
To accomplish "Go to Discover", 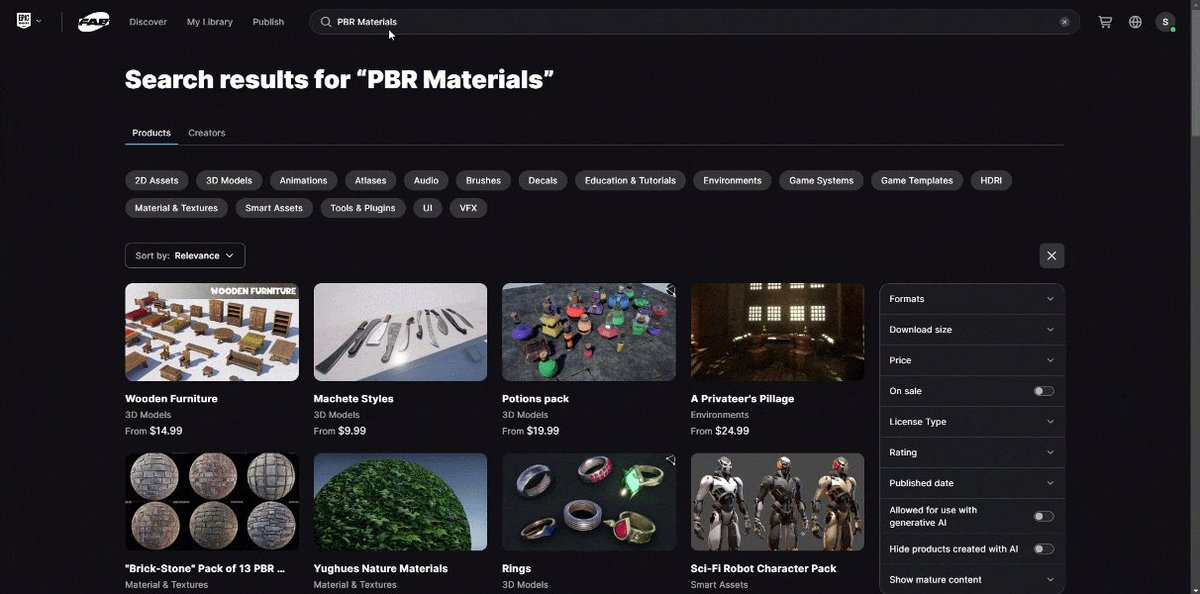I will [x=148, y=22].
